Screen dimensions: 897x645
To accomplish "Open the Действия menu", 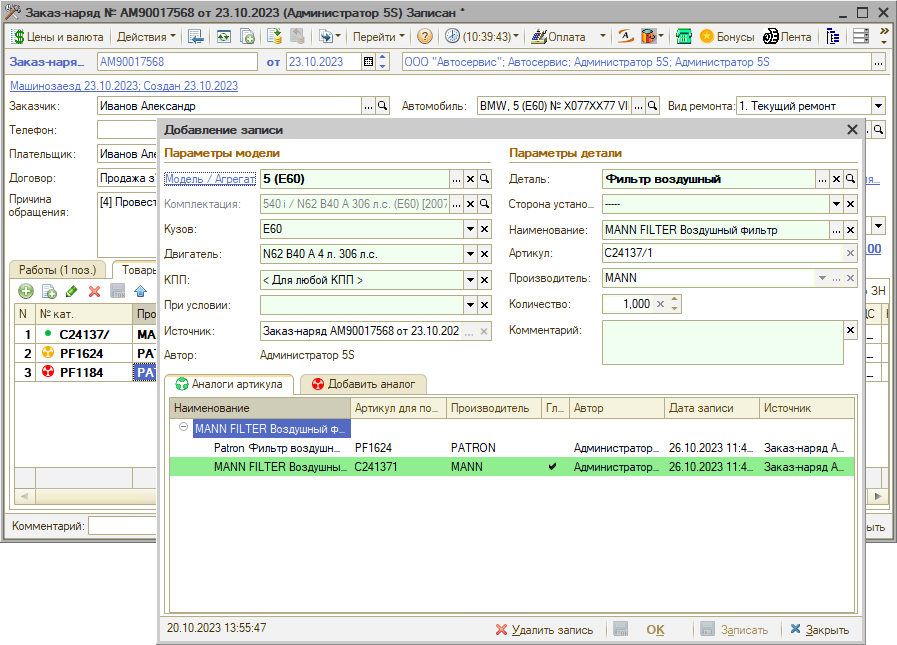I will 146,37.
